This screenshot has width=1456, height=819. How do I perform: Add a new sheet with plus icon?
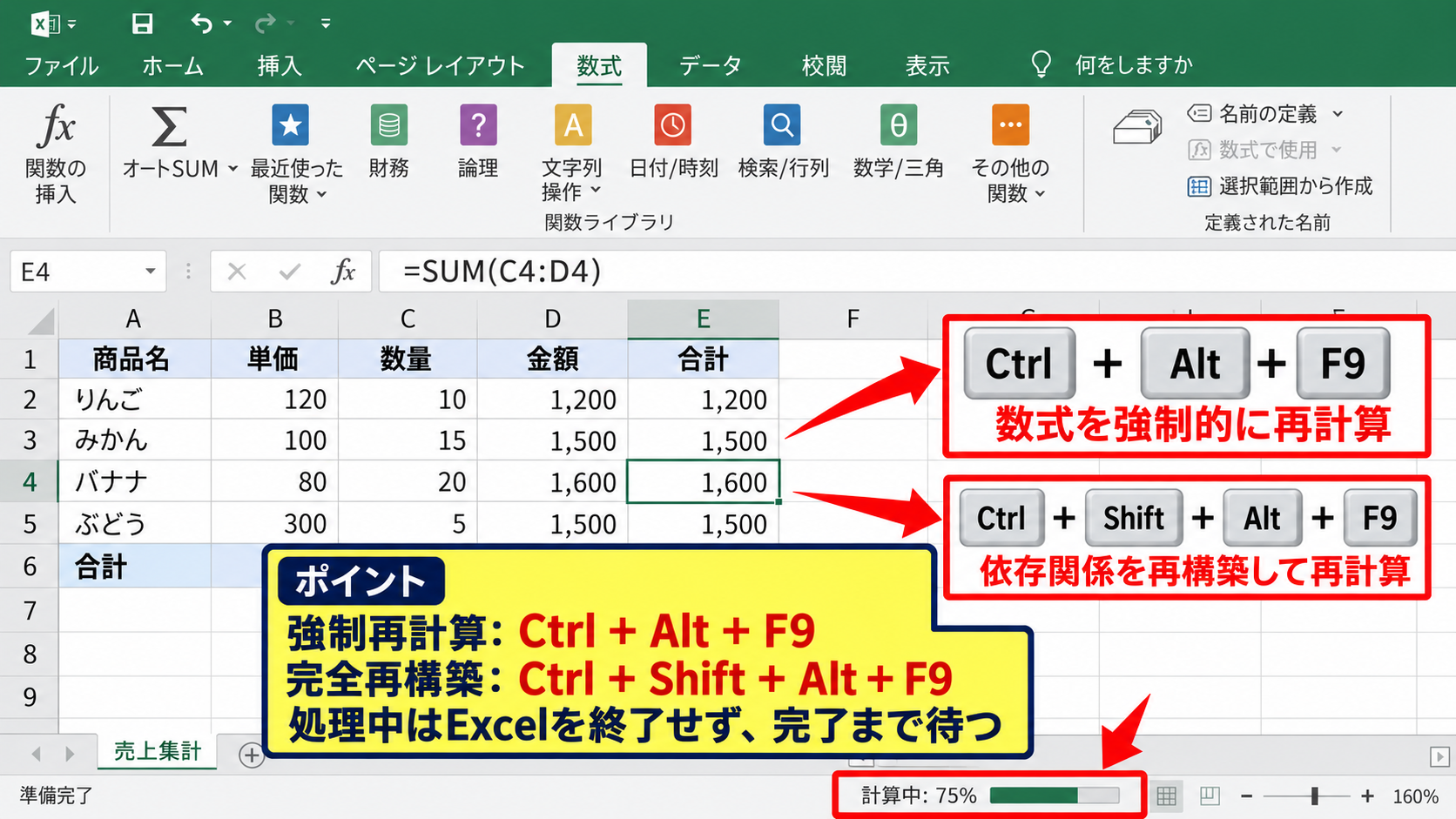252,755
